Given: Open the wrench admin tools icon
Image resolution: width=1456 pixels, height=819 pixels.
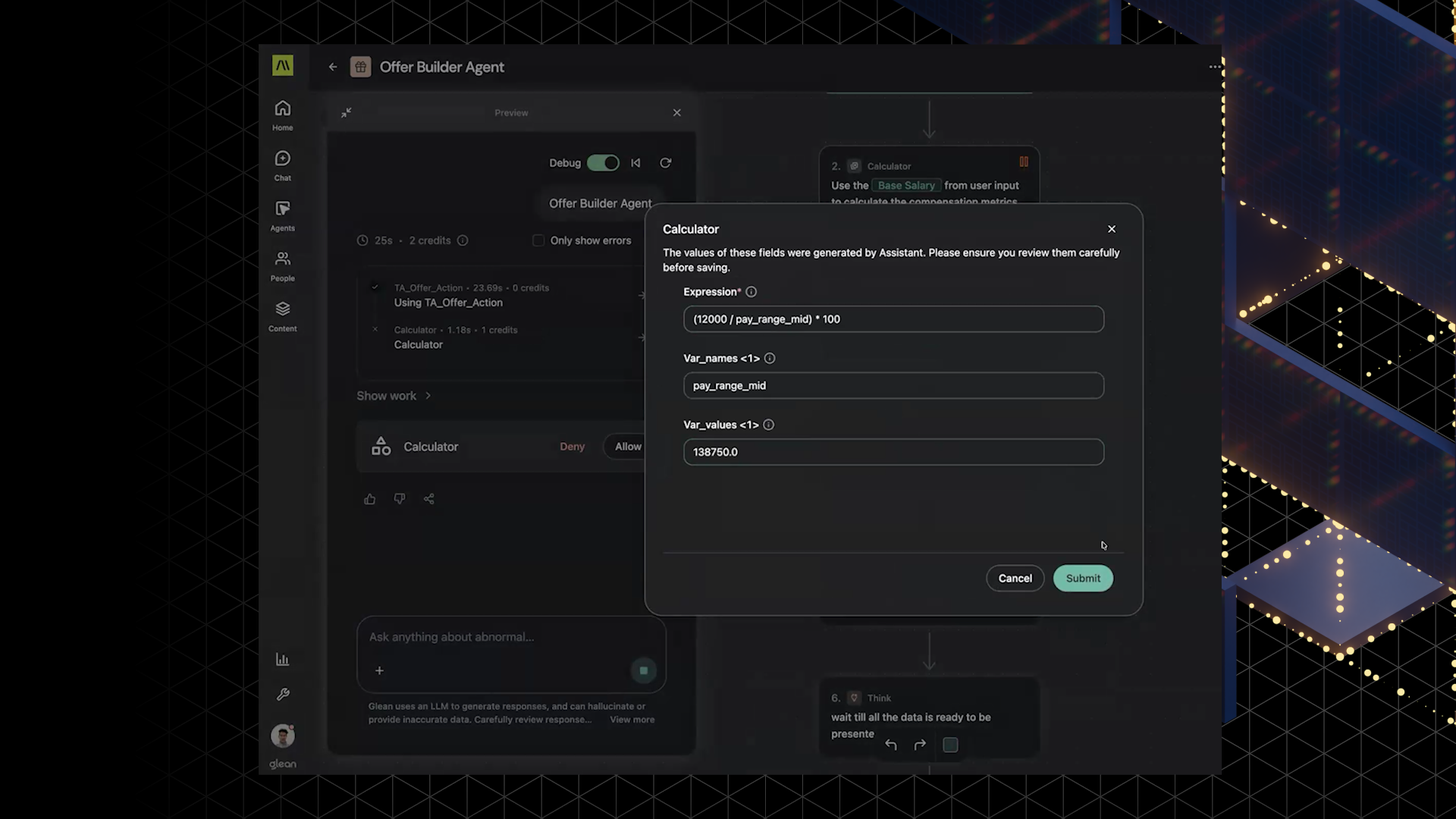Looking at the screenshot, I should [x=282, y=694].
